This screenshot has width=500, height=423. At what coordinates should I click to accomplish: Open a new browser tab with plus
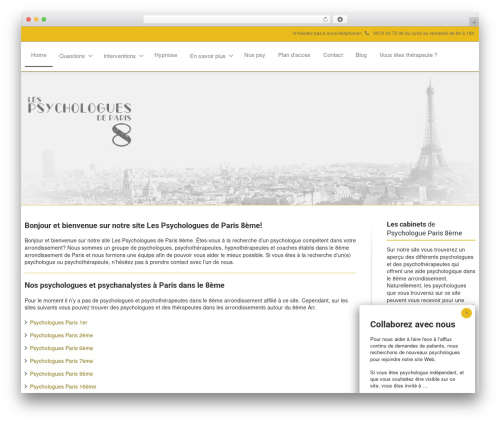tap(474, 22)
